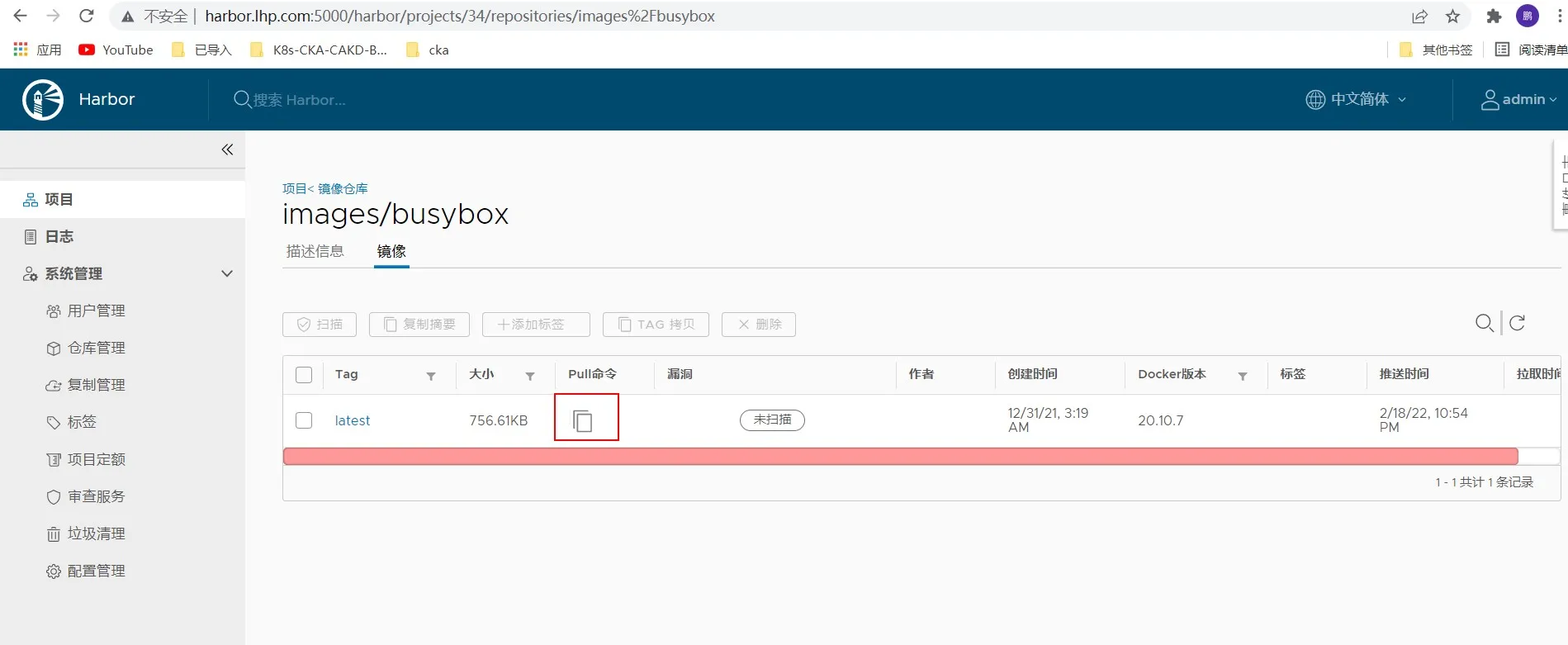Screen dimensions: 1568x645
Task: Open the browser three-dot menu
Action: pyautogui.click(x=1560, y=16)
